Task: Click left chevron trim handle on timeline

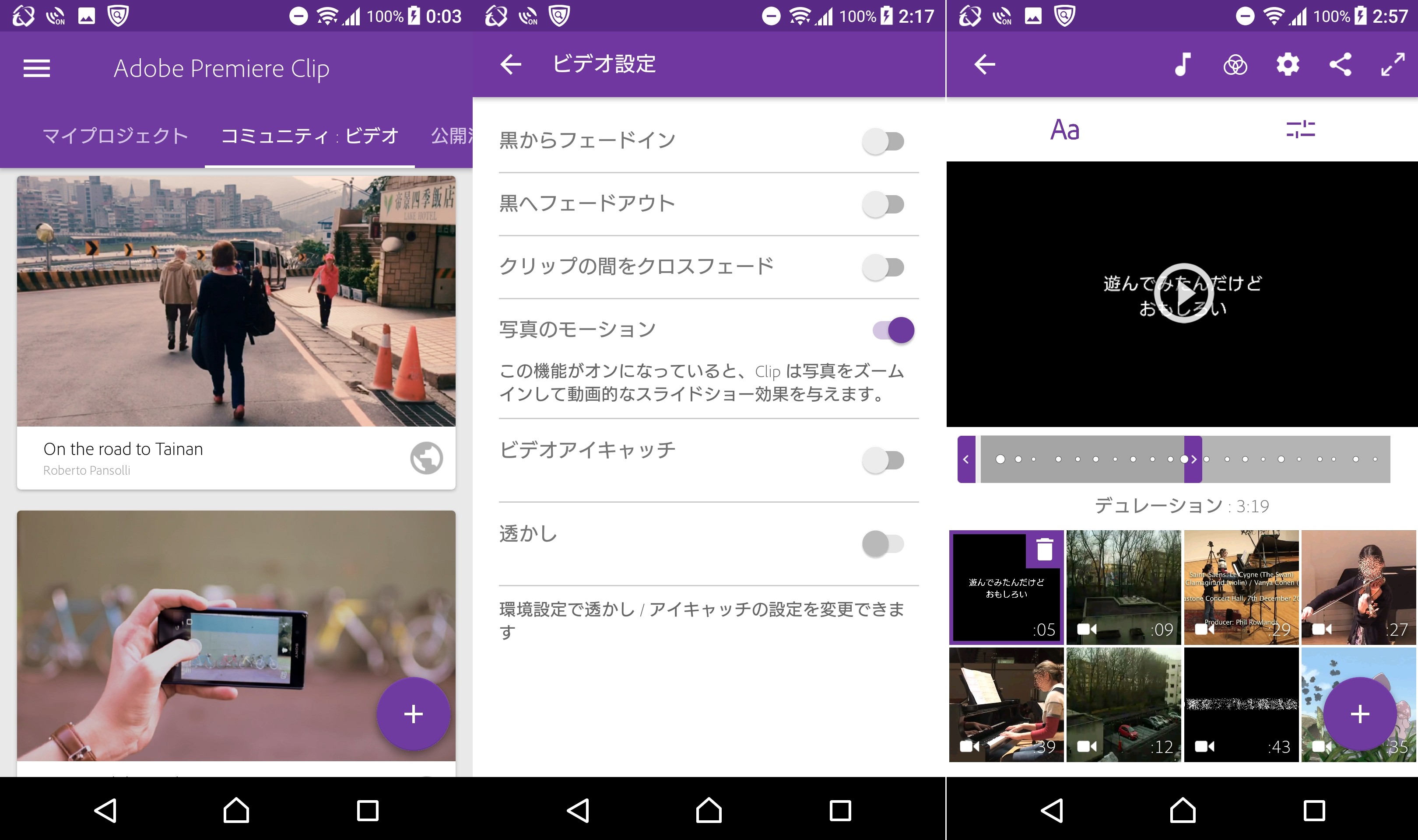Action: 966,459
